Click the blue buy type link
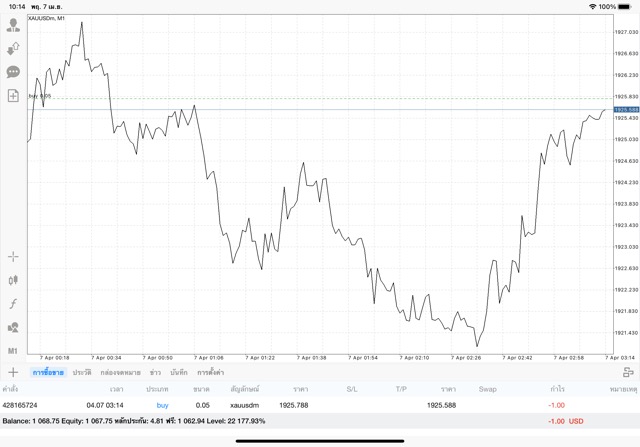The height and width of the screenshot is (447, 640). 162,405
